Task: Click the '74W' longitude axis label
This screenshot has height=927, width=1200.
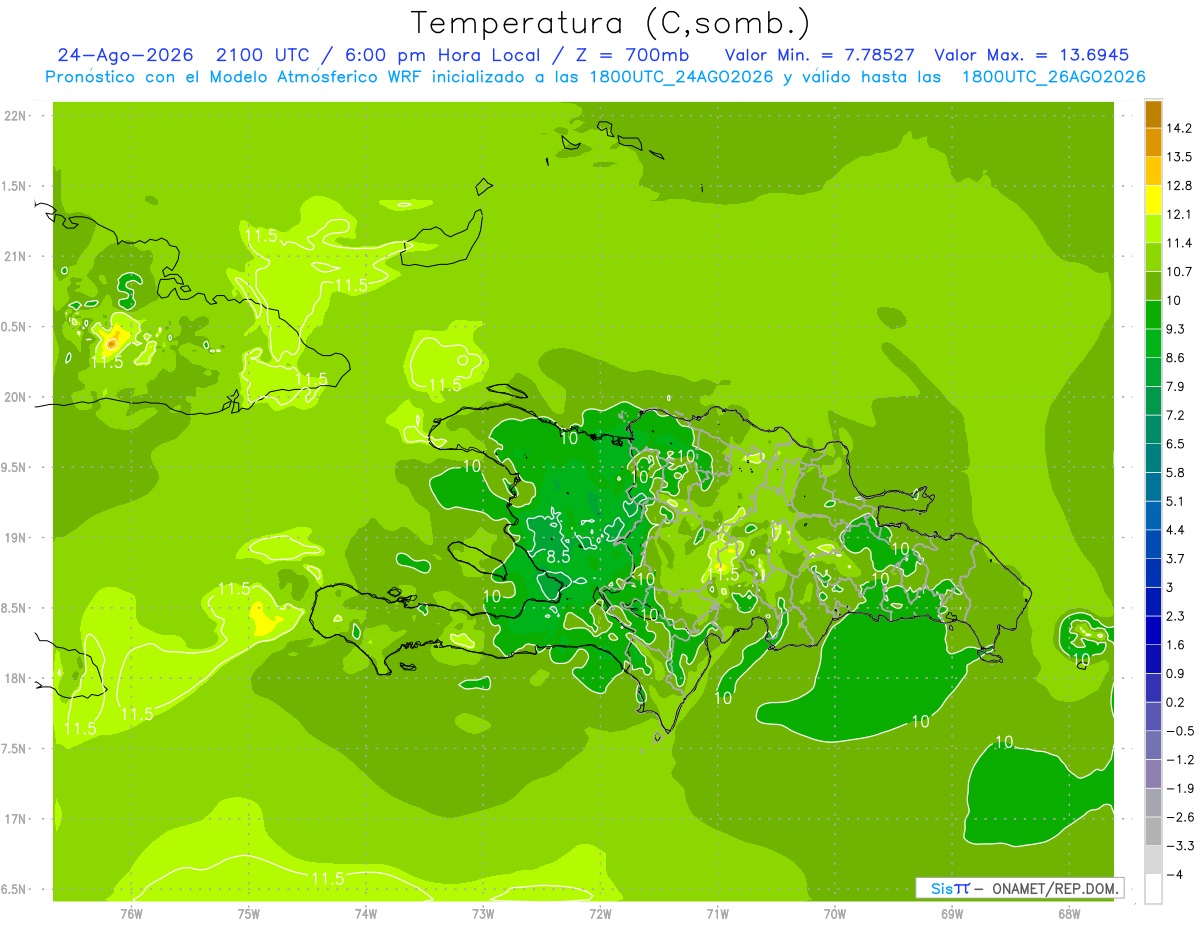Action: coord(366,914)
